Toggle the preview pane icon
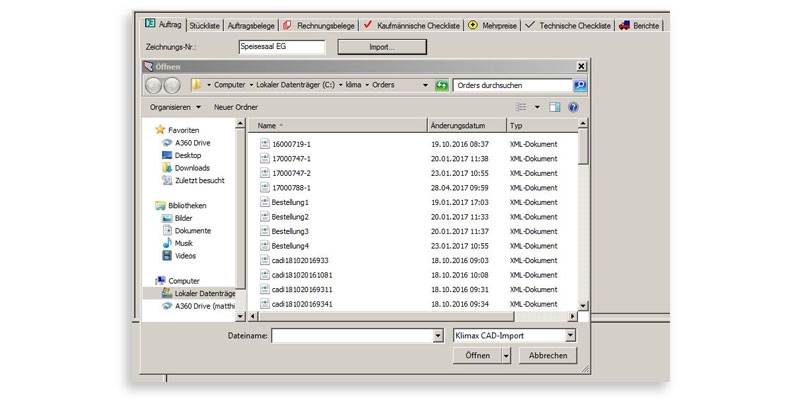 point(556,107)
